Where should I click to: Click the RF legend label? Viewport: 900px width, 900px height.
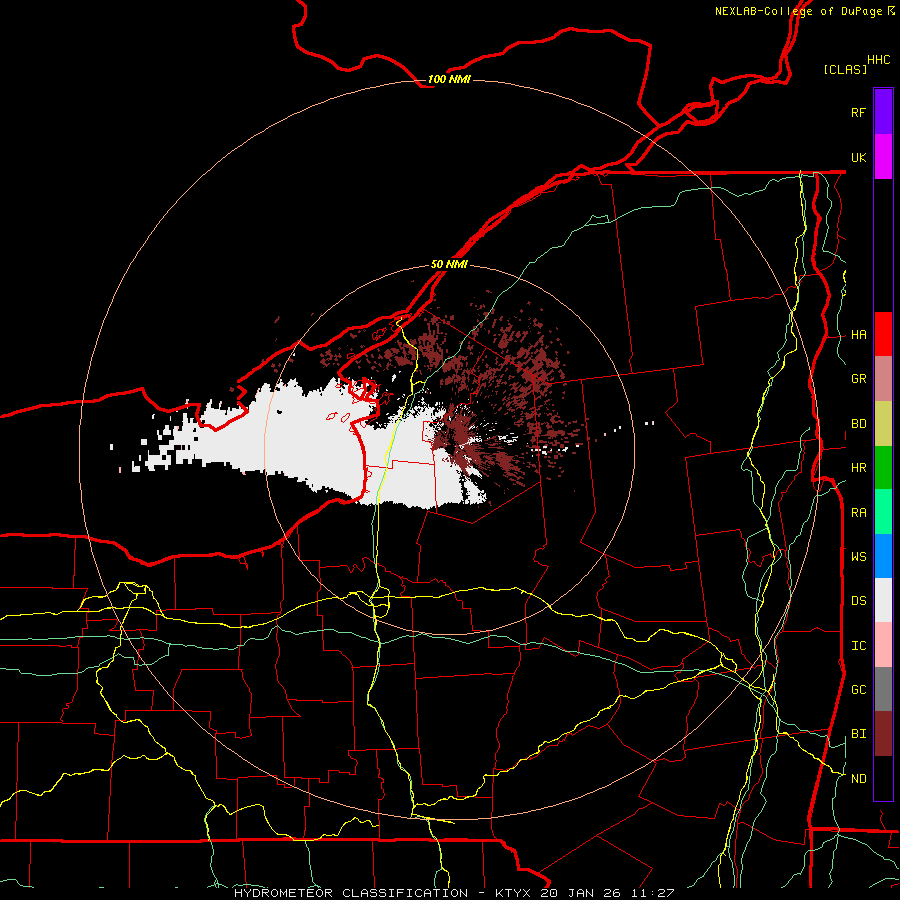(x=858, y=112)
